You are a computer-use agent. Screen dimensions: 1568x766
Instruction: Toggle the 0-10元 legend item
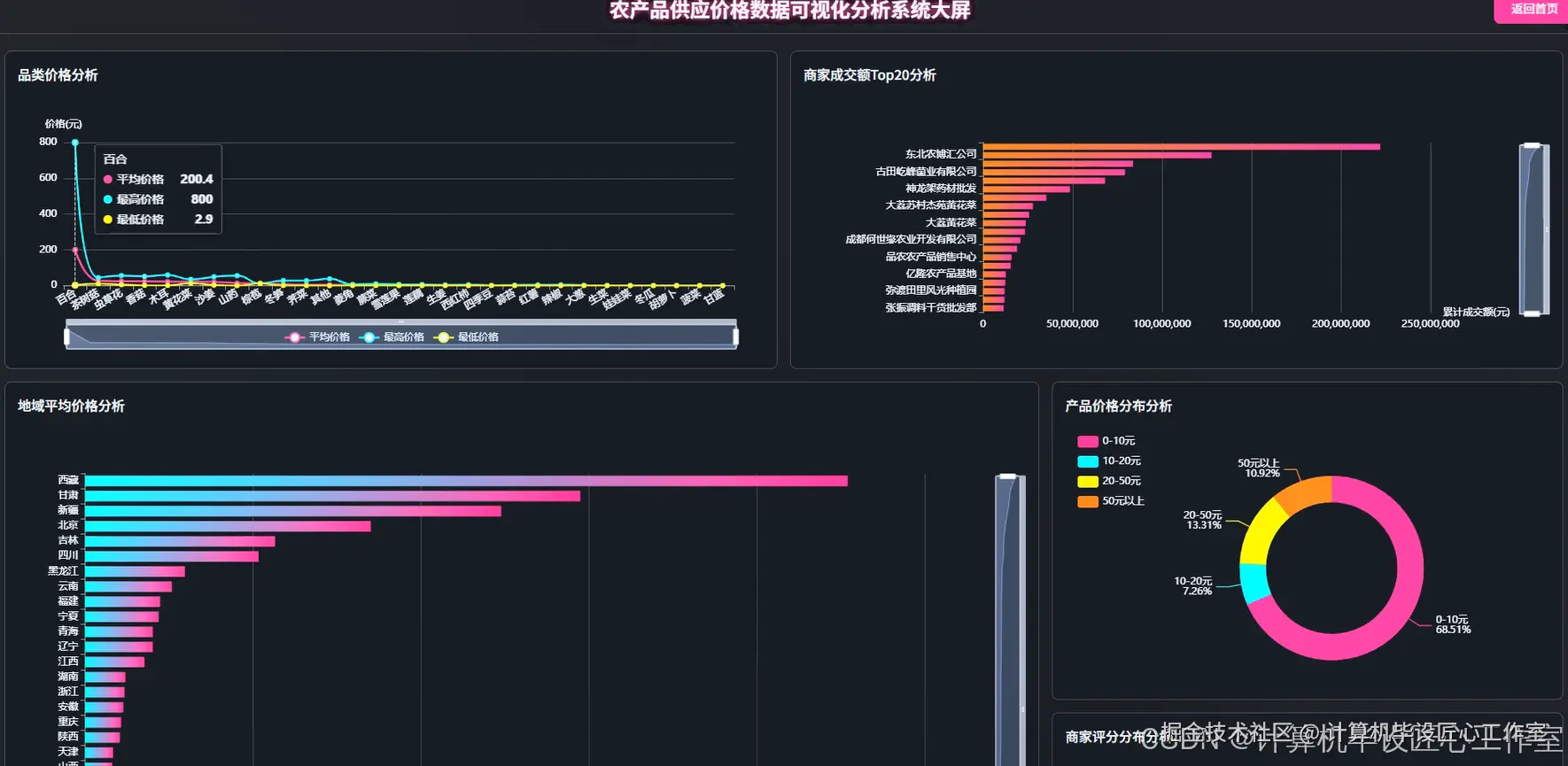(1106, 441)
